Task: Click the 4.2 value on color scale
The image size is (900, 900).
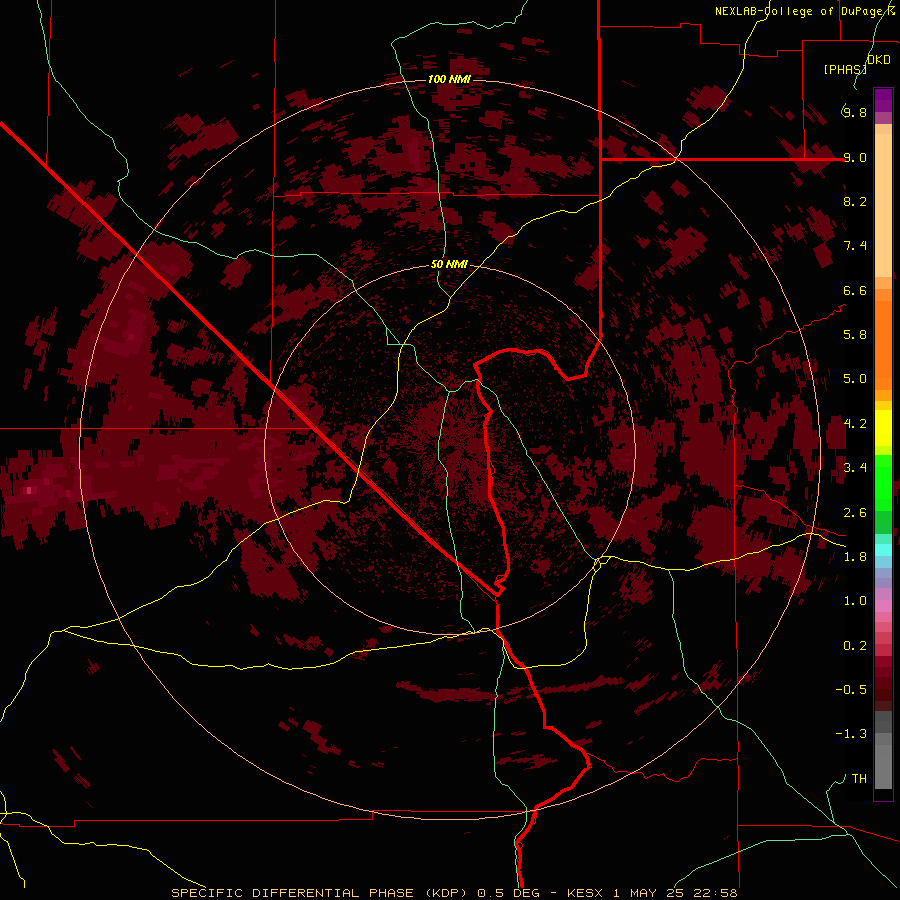Action: [x=855, y=423]
